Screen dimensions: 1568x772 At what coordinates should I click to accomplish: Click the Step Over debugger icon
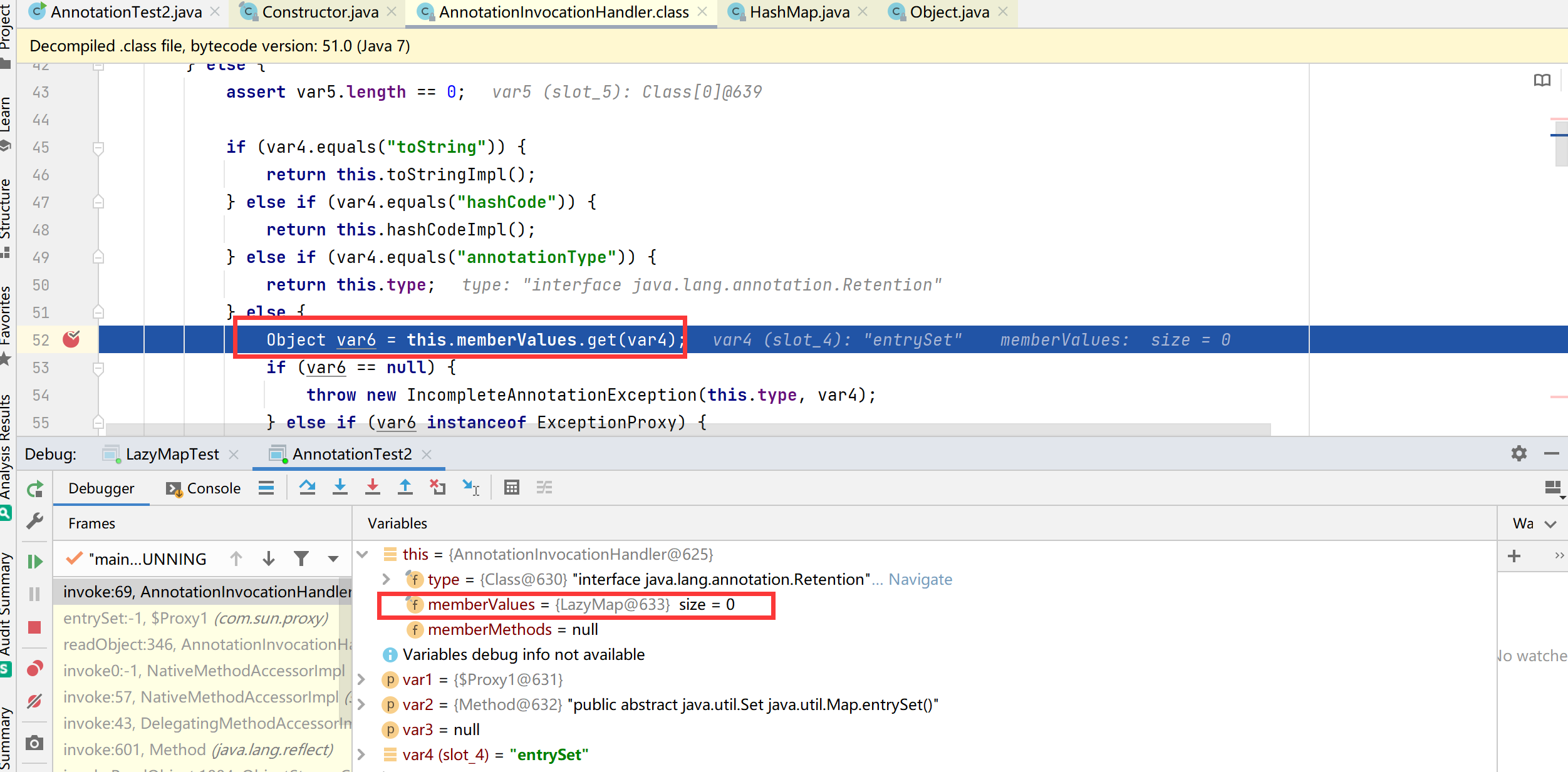pyautogui.click(x=307, y=487)
